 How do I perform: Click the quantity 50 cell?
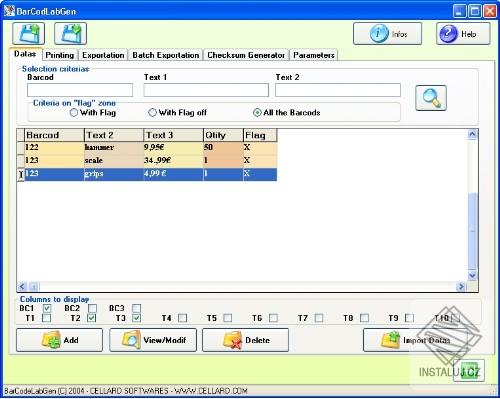223,148
